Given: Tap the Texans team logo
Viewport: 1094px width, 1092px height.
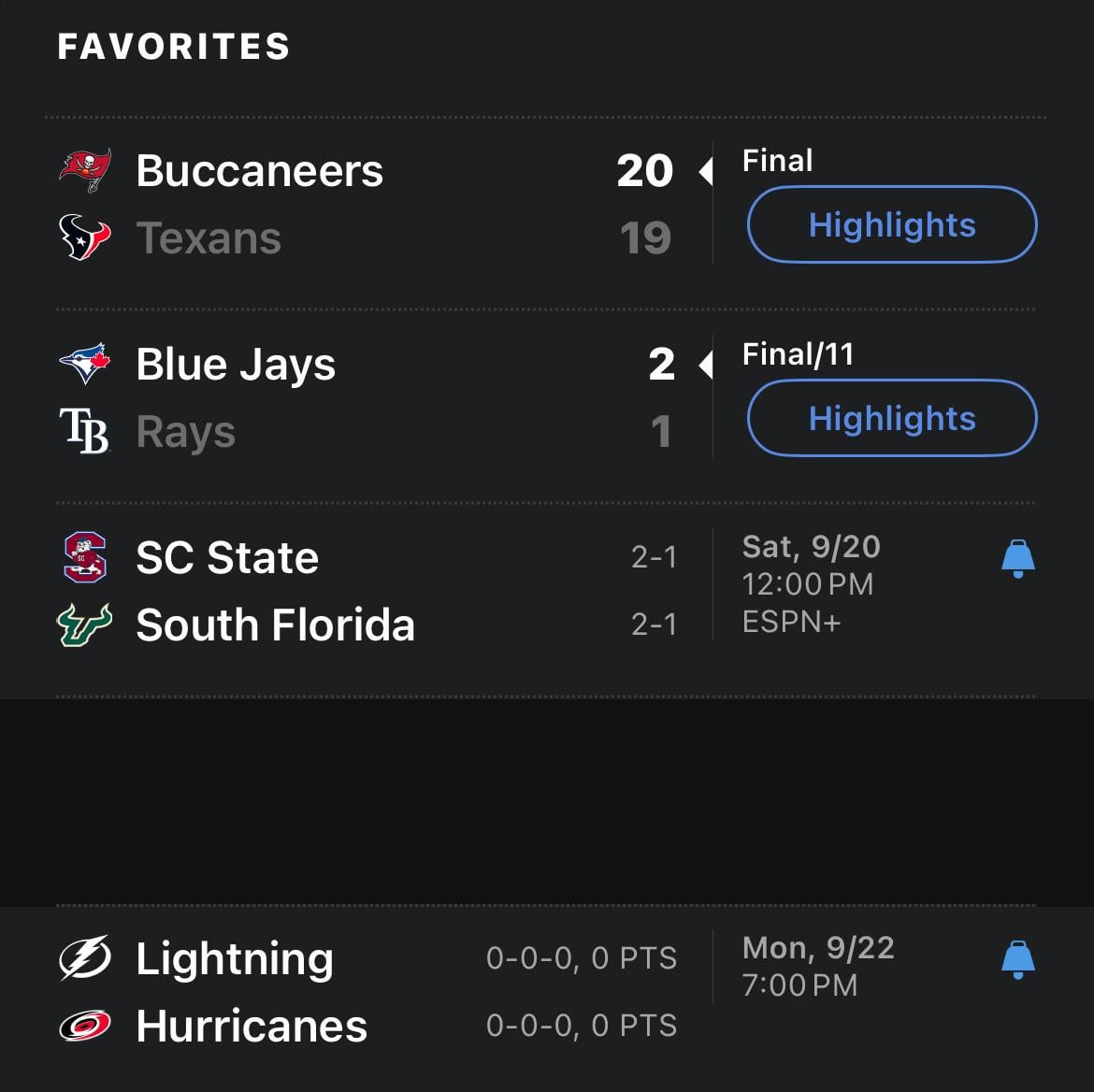Looking at the screenshot, I should click(x=85, y=237).
